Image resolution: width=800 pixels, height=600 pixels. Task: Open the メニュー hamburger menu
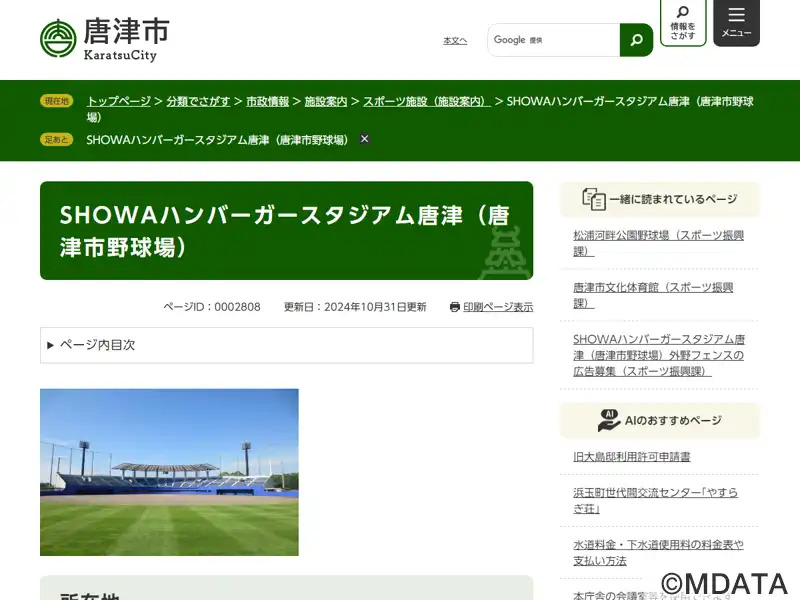point(736,22)
